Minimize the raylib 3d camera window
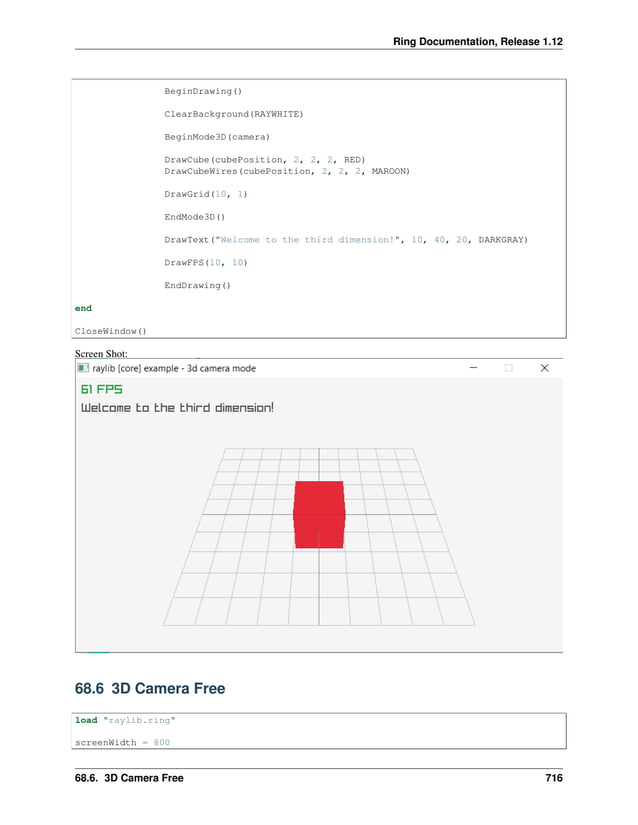This screenshot has height=825, width=638. coord(473,368)
